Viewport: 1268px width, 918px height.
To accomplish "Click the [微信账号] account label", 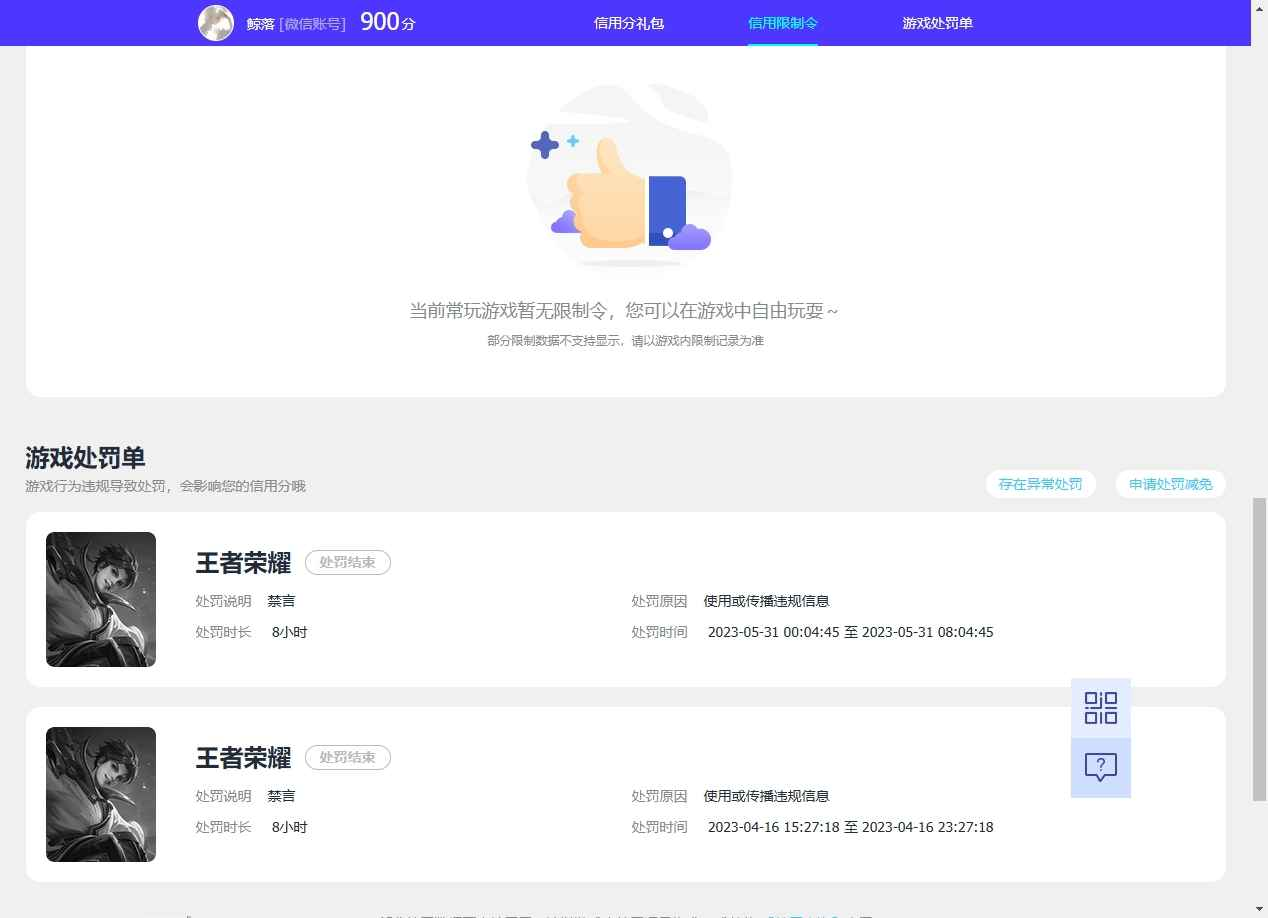I will [x=313, y=23].
